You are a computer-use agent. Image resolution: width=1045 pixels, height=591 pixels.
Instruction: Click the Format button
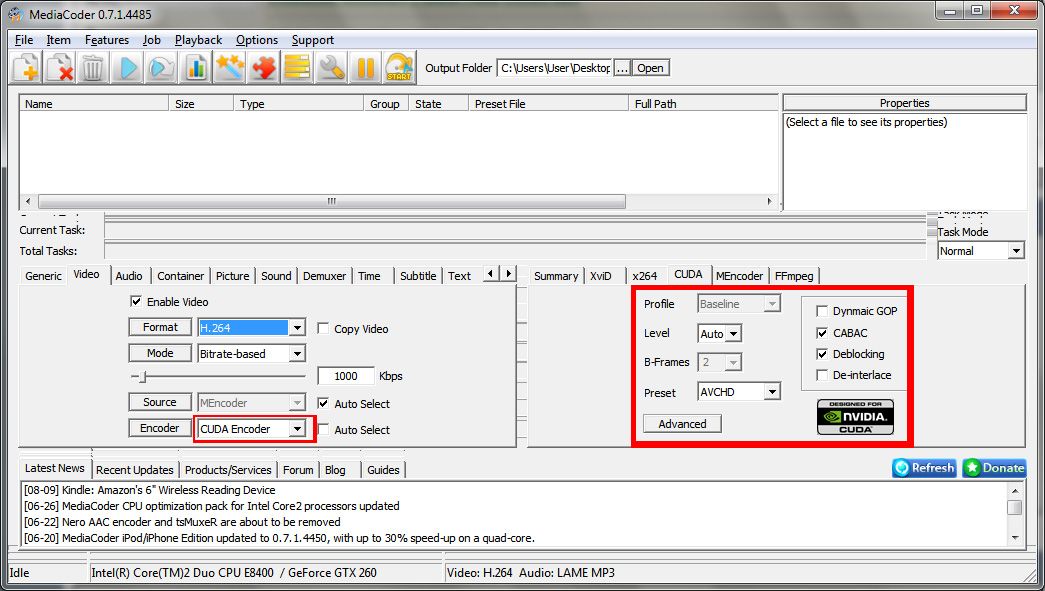coord(160,327)
